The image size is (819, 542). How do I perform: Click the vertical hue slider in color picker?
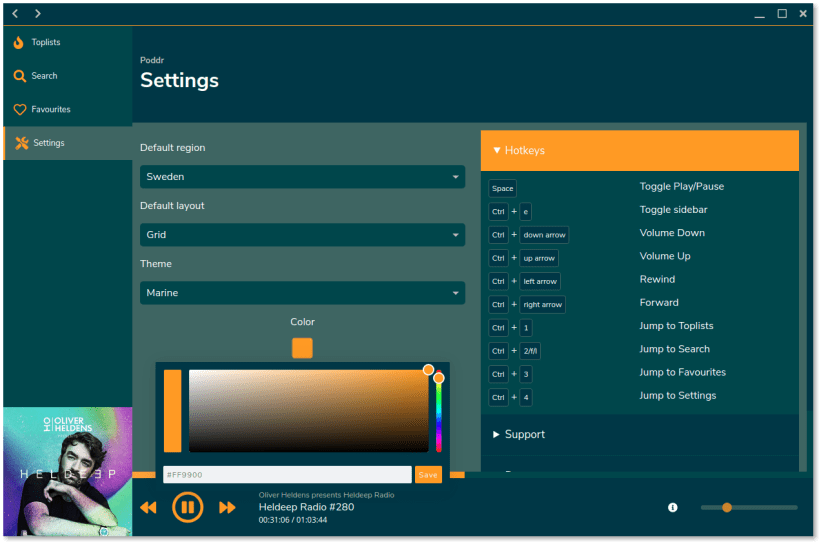[439, 411]
